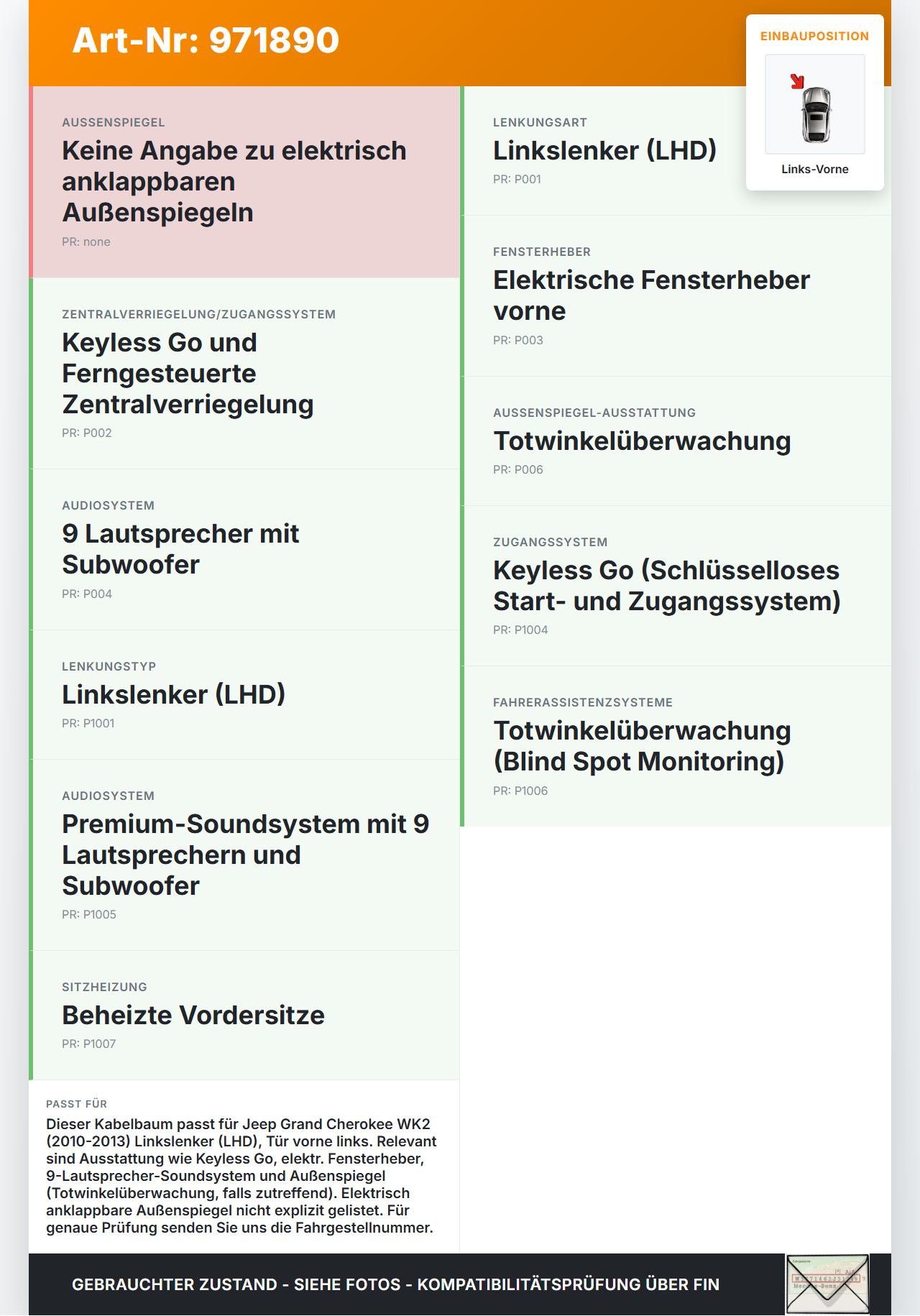Click Keyless Go und Ferngesteuerte Zentralverriegelung card
Screen dimensions: 920x1316
click(x=244, y=374)
